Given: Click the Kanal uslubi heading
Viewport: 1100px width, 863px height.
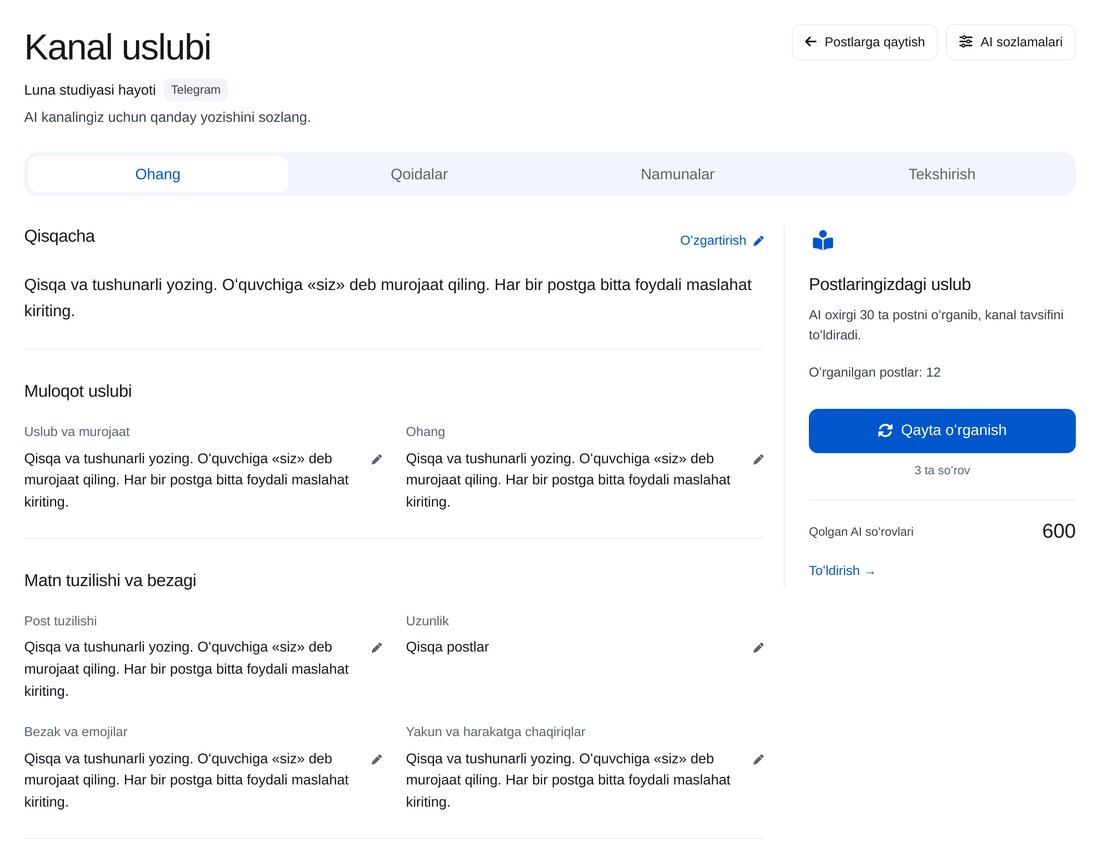Looking at the screenshot, I should [x=118, y=47].
